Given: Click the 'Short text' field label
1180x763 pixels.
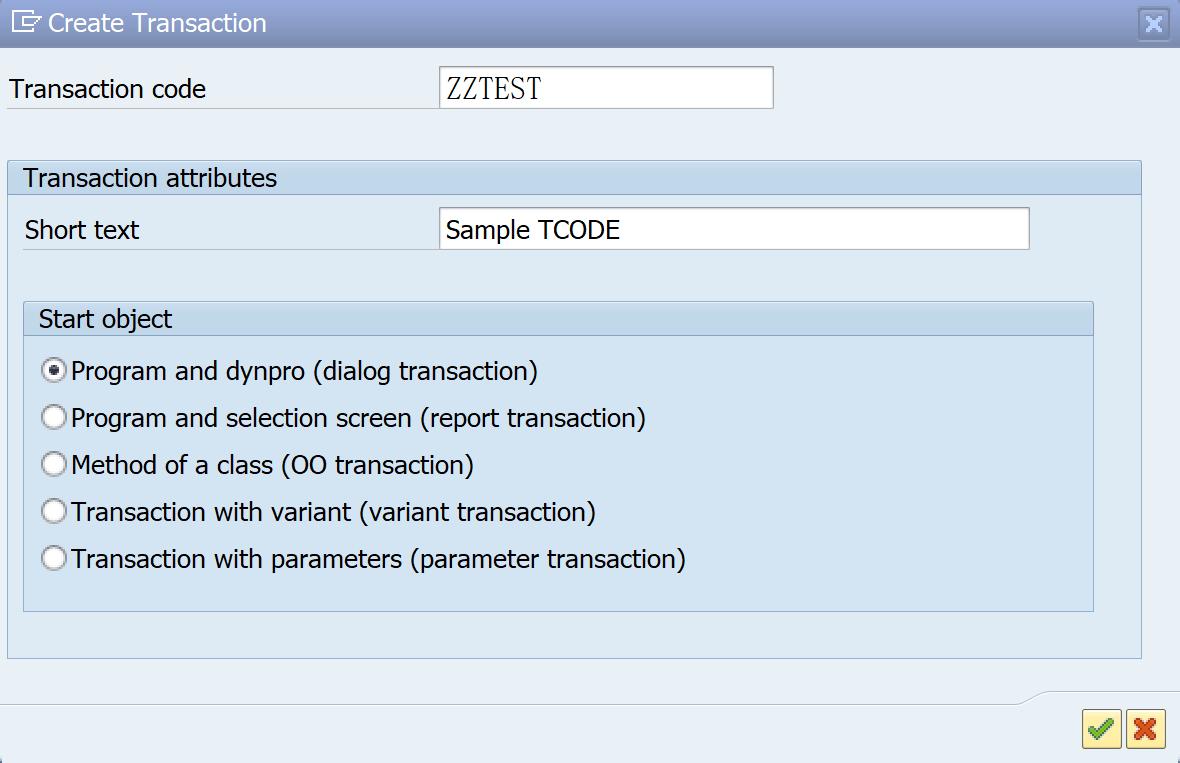Looking at the screenshot, I should (82, 230).
